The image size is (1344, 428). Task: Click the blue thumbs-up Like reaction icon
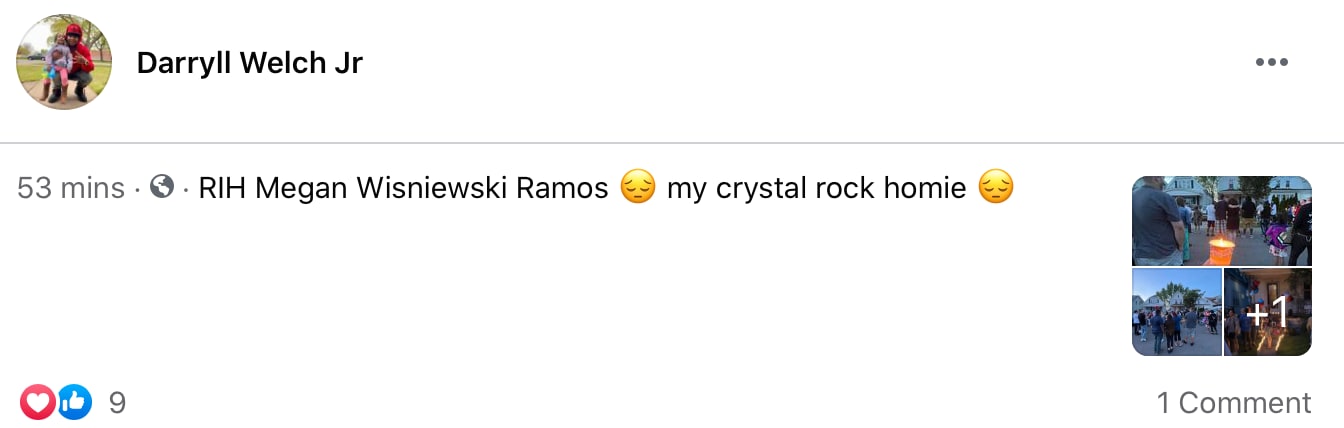click(x=74, y=402)
